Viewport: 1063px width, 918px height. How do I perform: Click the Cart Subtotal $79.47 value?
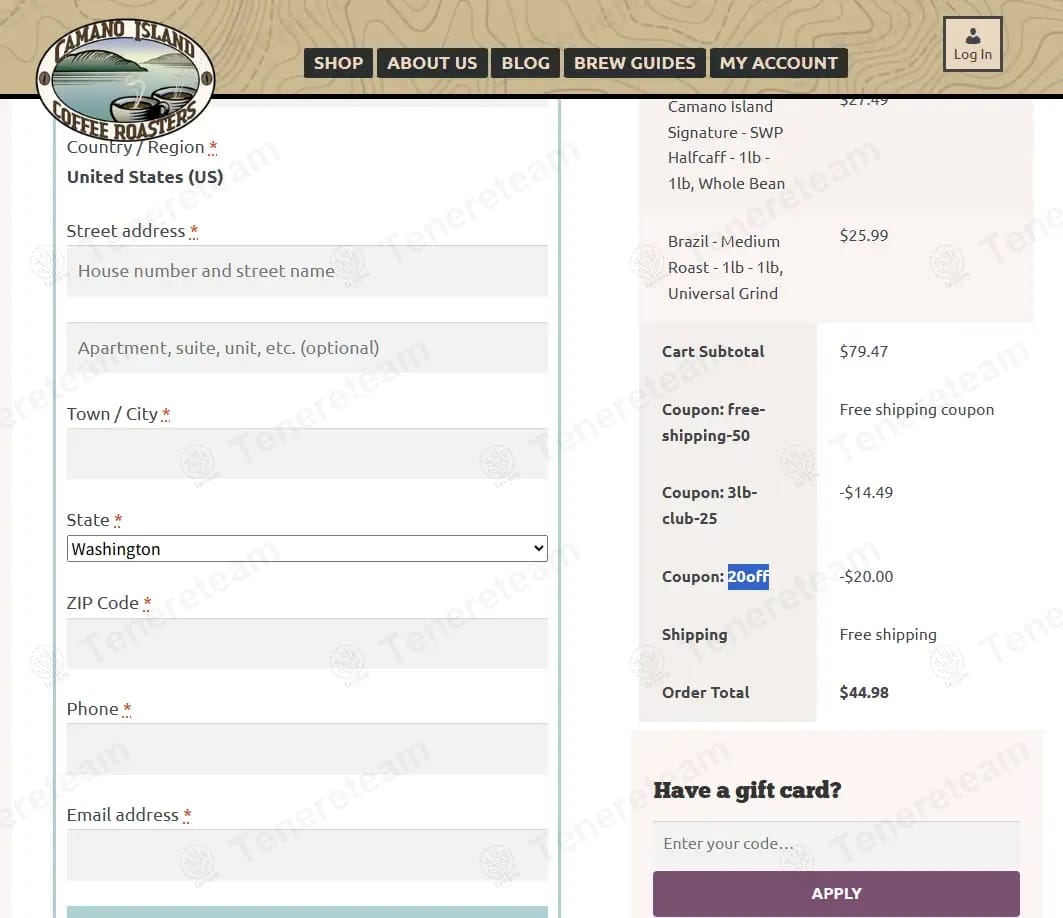pos(864,351)
